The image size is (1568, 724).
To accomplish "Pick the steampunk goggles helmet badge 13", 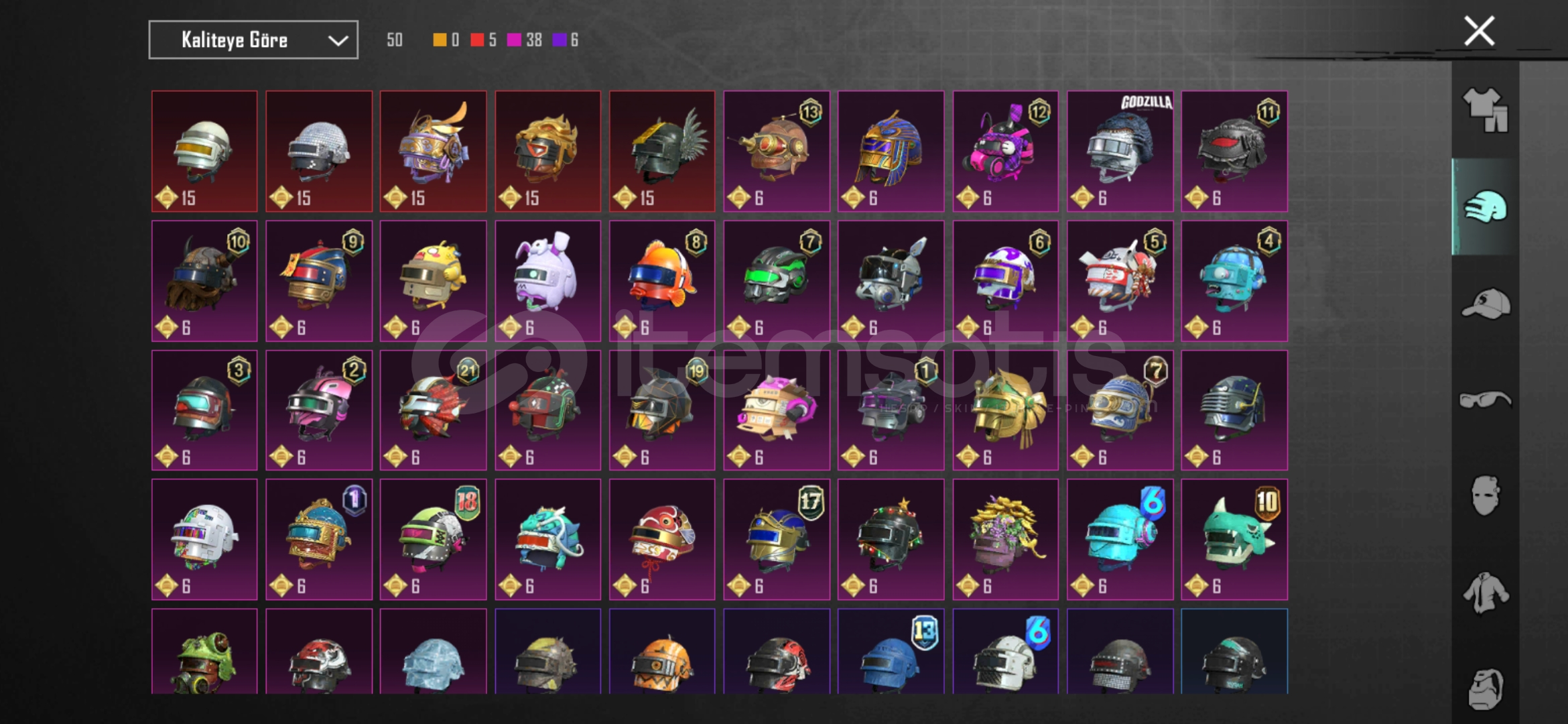I will point(777,152).
